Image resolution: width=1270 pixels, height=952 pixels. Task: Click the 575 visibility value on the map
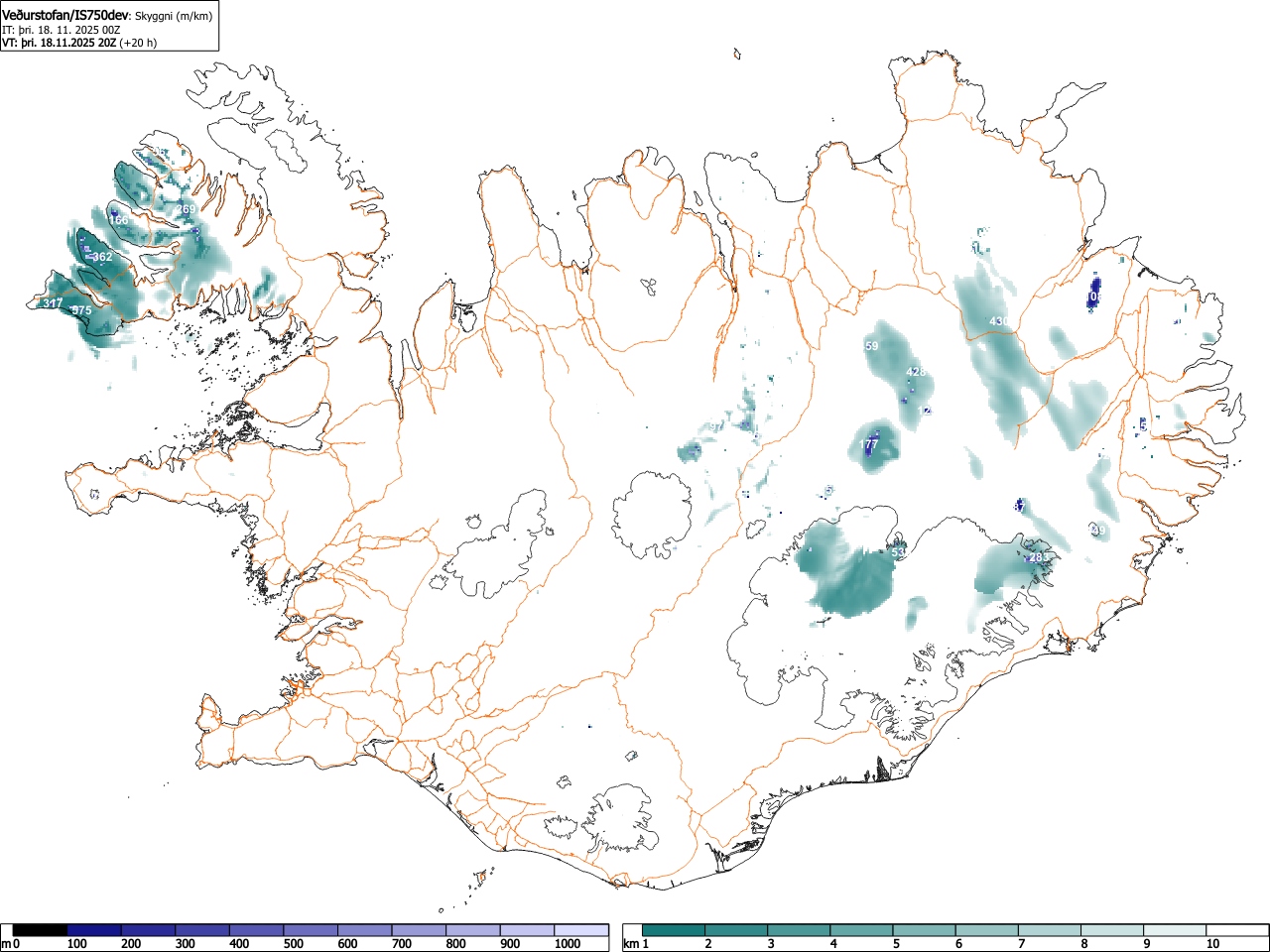point(81,310)
